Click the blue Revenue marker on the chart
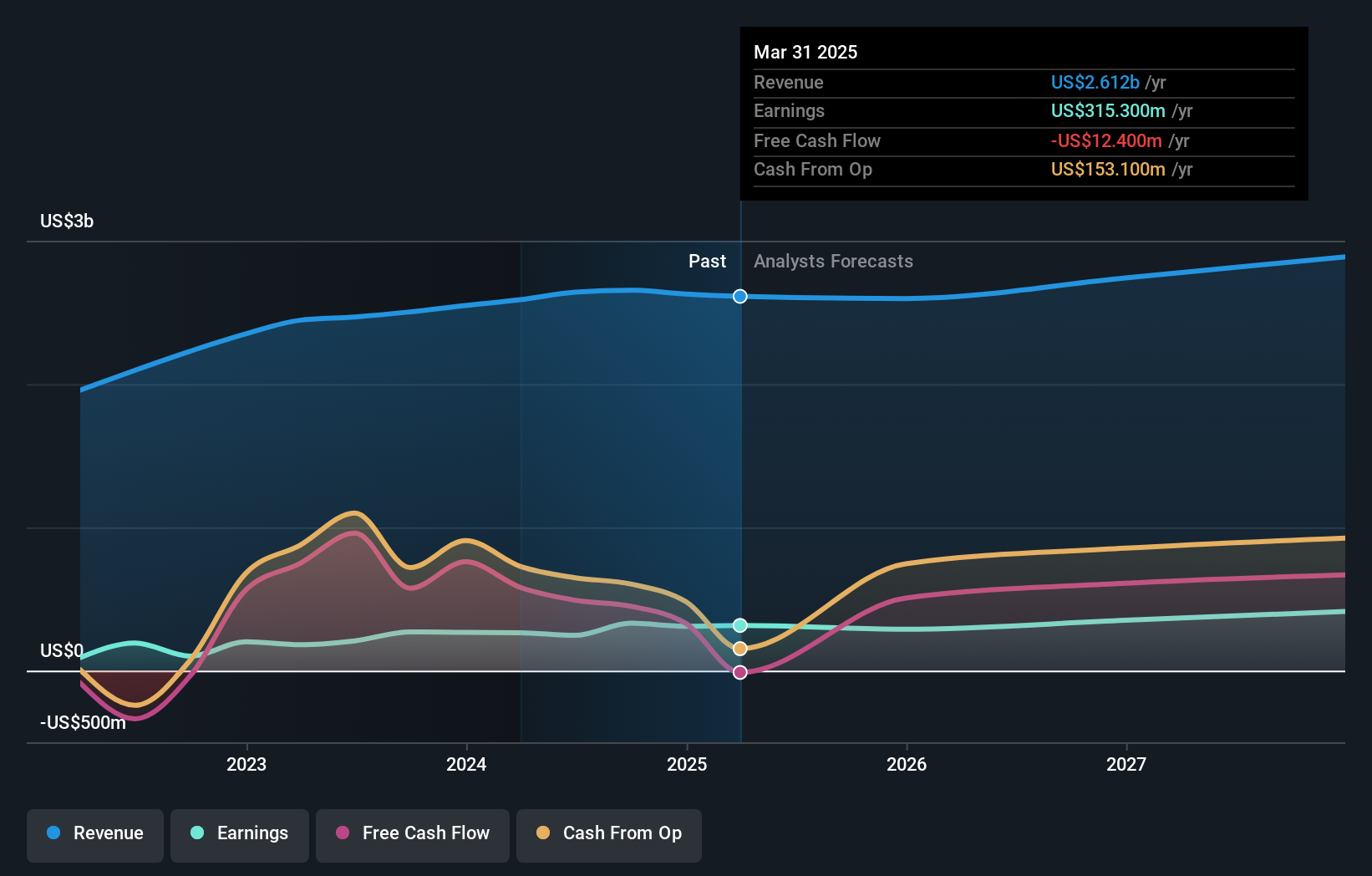Viewport: 1372px width, 876px height. pyautogui.click(x=740, y=296)
